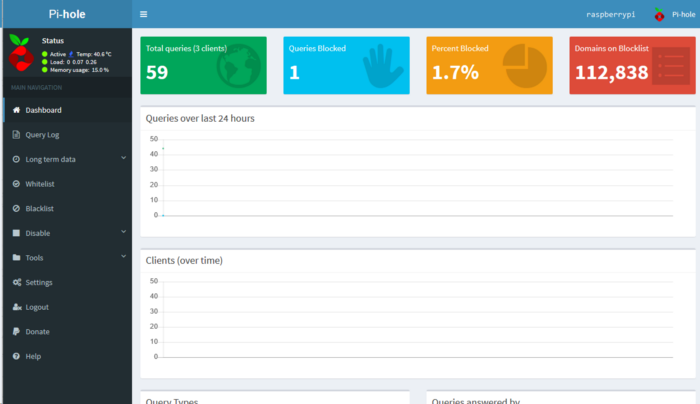This screenshot has width=700, height=404.
Task: Click the 'MAIN NAVIGATION' header label
Action: (37, 87)
